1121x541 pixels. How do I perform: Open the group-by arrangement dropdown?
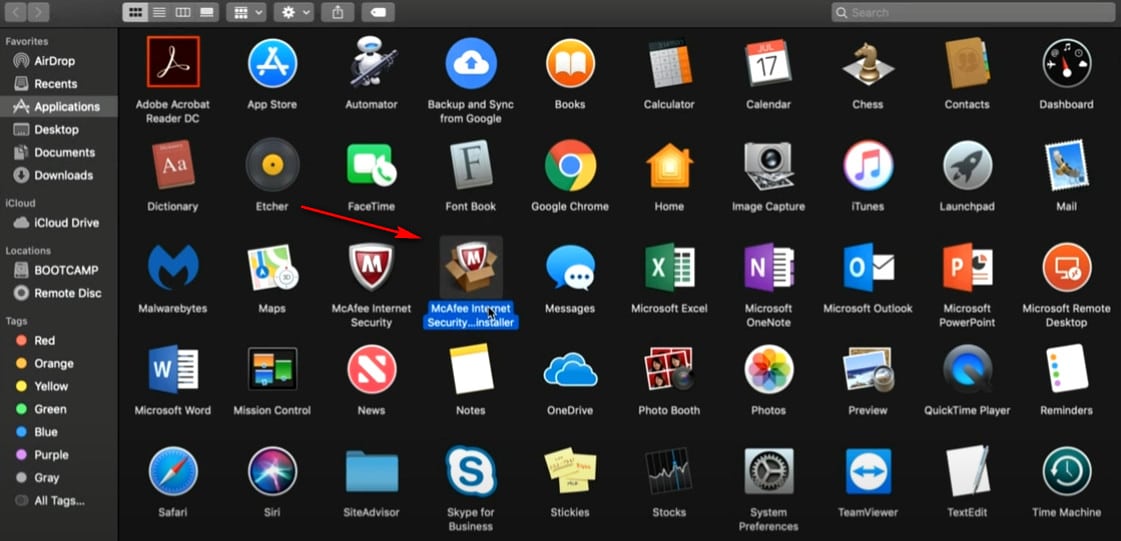(x=245, y=12)
